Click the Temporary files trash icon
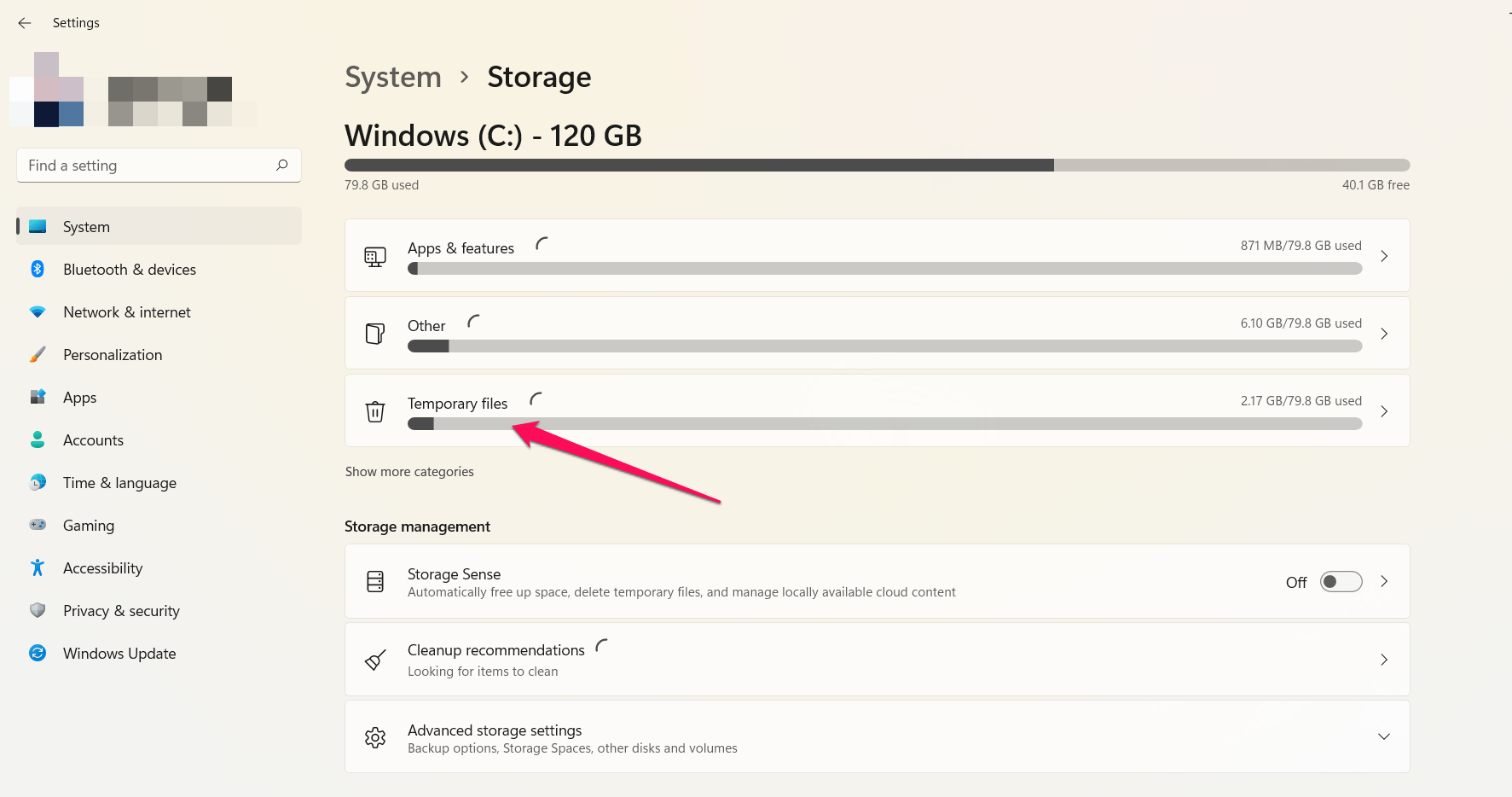This screenshot has height=797, width=1512. pos(375,411)
